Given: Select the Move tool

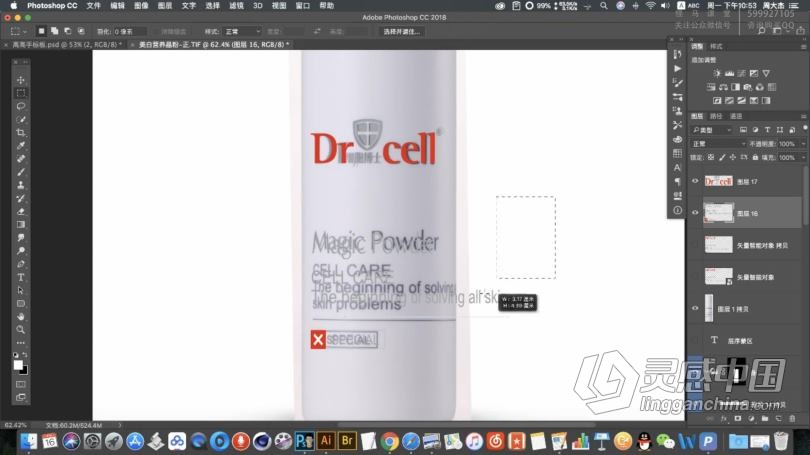Looking at the screenshot, I should 21,80.
